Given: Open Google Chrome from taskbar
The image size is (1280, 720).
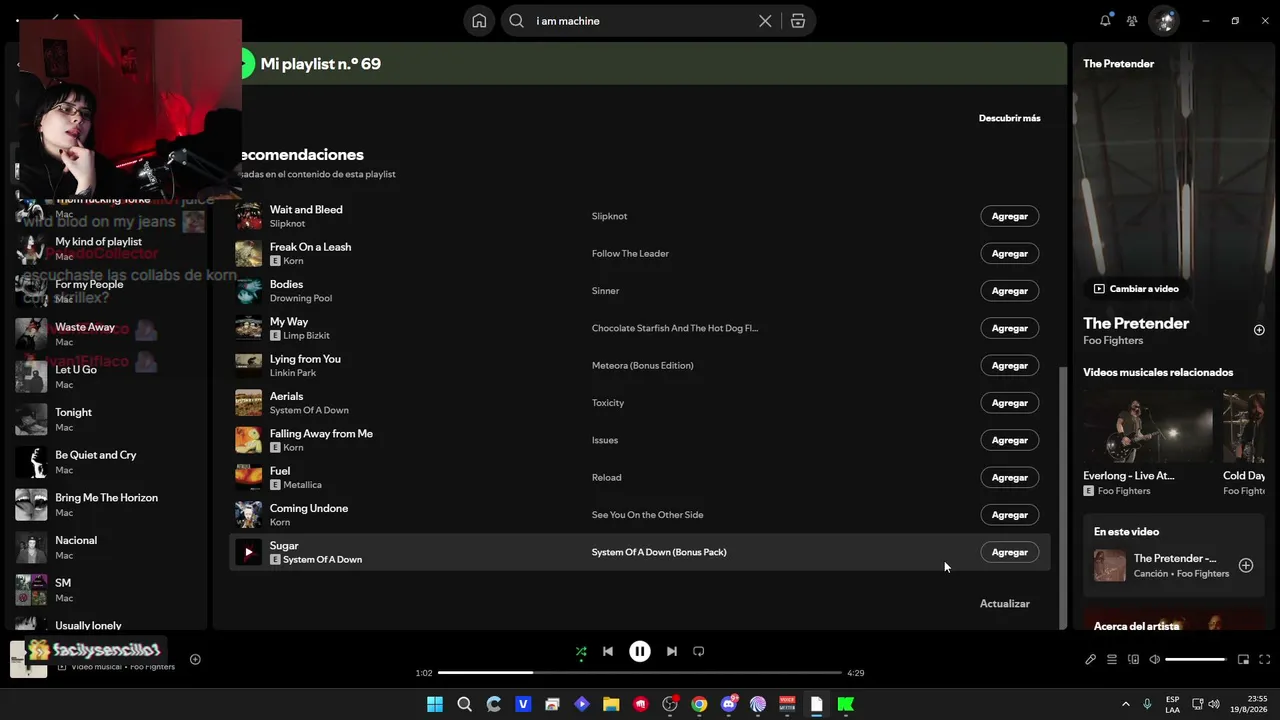Looking at the screenshot, I should [699, 704].
